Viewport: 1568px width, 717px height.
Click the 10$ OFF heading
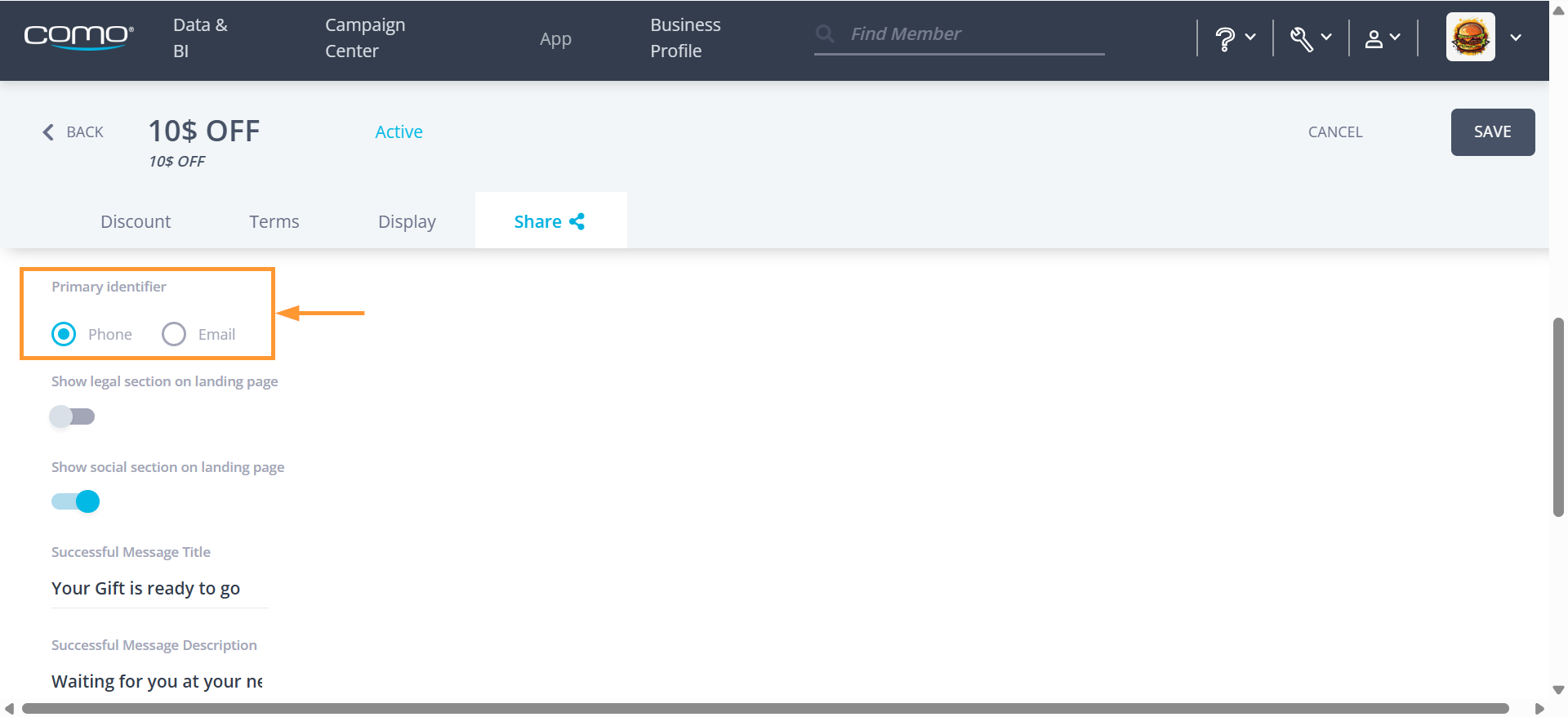point(204,131)
